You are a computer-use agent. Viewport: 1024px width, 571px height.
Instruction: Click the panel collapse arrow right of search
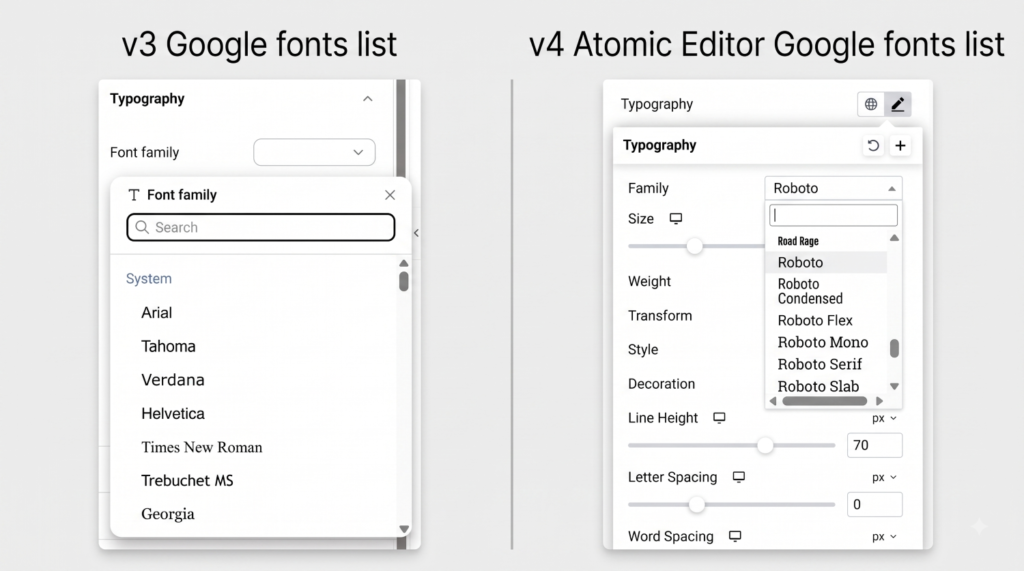[x=416, y=233]
